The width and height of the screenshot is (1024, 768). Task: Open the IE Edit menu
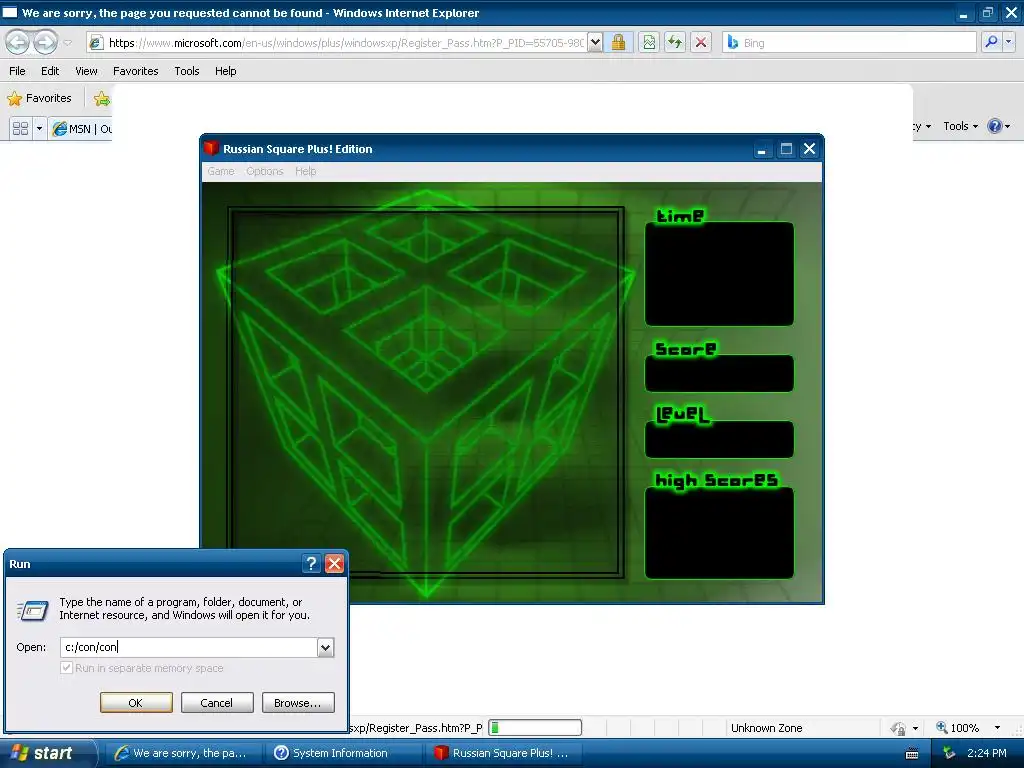pyautogui.click(x=50, y=71)
